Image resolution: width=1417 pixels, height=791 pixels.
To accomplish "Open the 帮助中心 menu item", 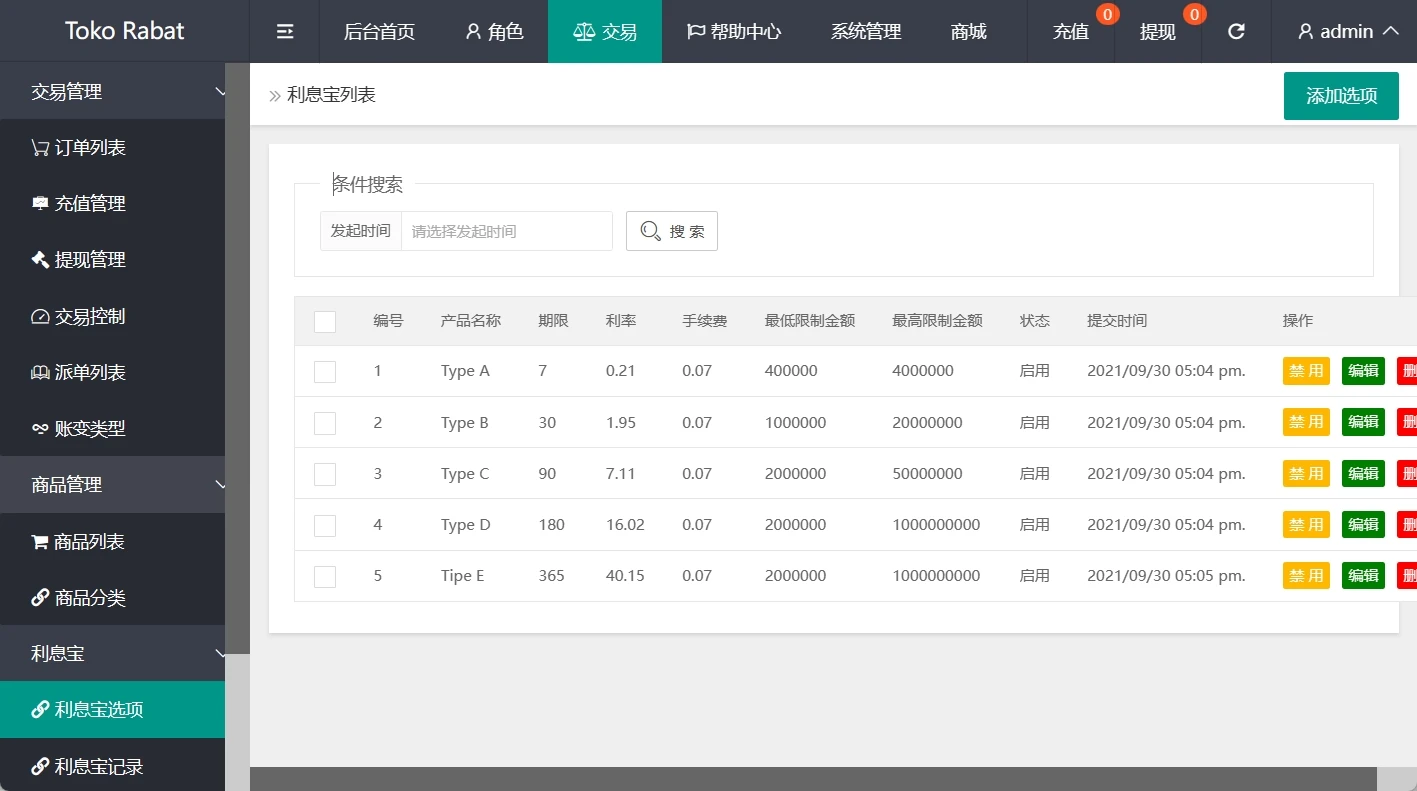I will pyautogui.click(x=733, y=31).
